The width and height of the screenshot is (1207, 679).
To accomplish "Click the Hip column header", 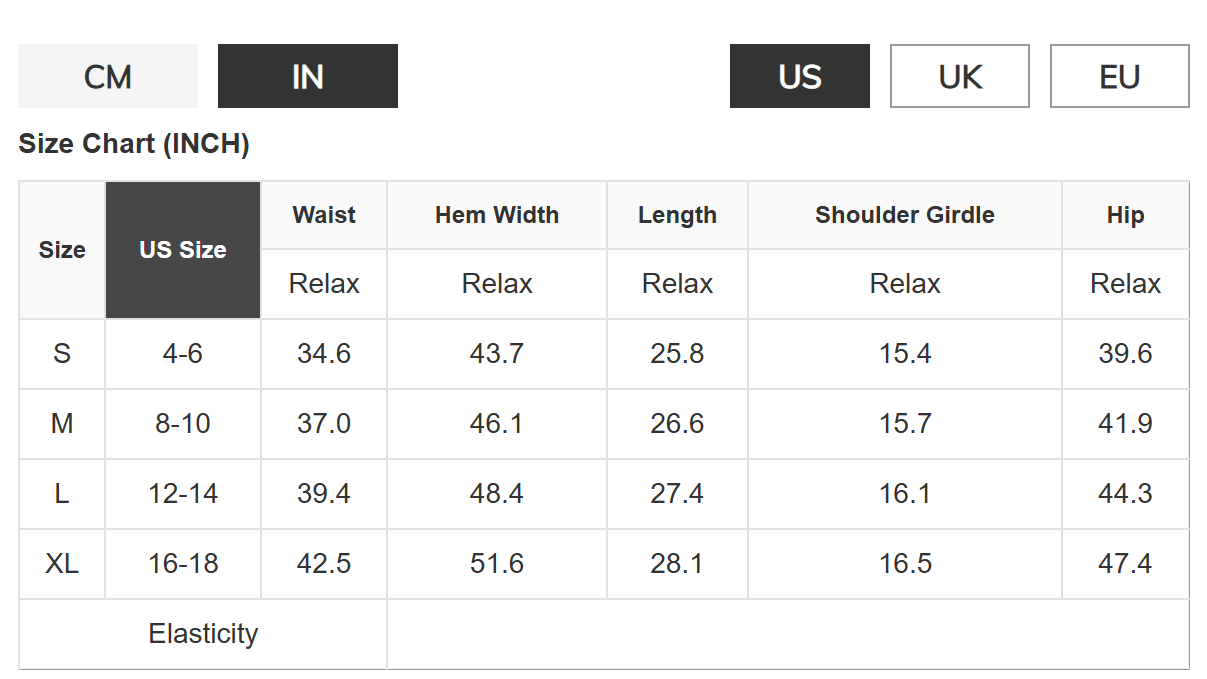I will (x=1125, y=215).
